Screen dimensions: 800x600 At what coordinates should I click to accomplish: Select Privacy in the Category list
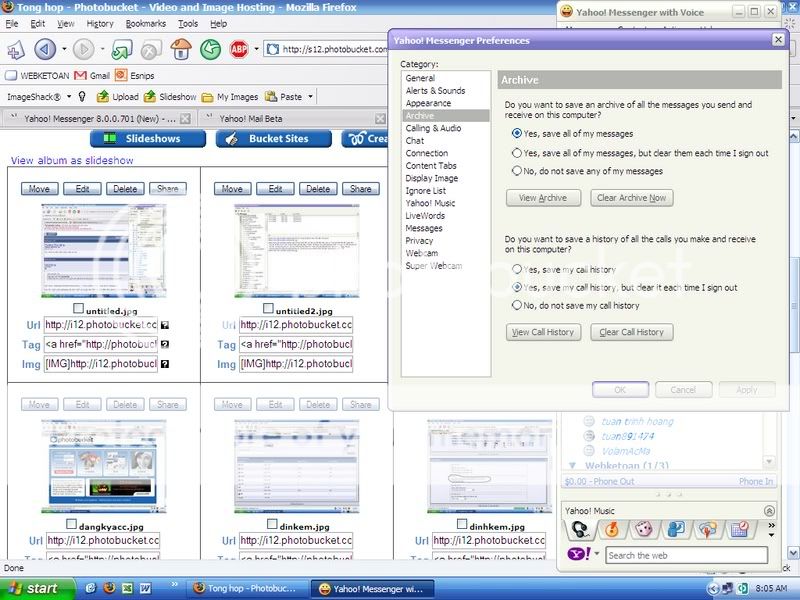pyautogui.click(x=419, y=241)
